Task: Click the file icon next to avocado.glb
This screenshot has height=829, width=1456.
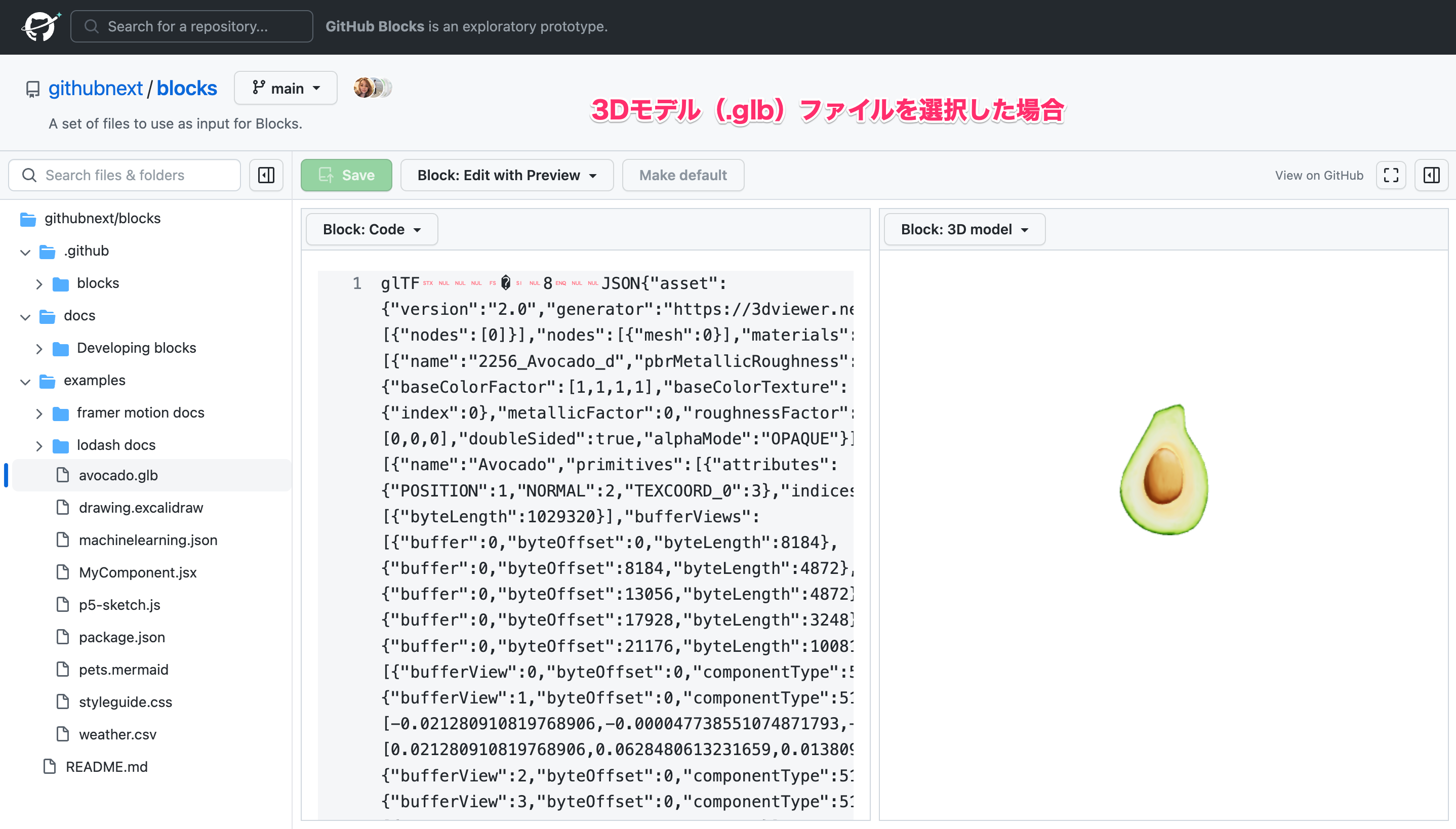Action: 63,475
